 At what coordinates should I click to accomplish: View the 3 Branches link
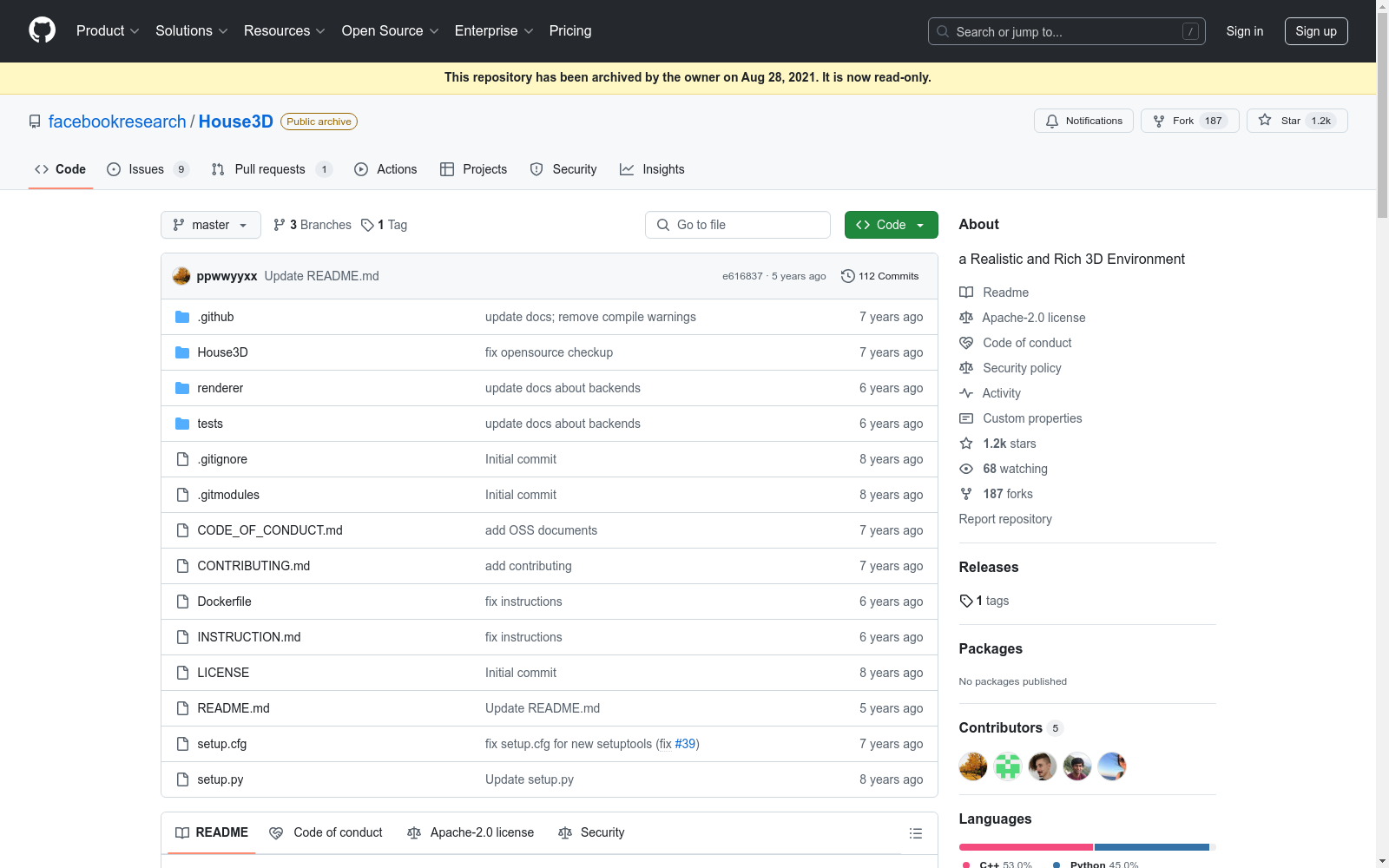[x=313, y=225]
